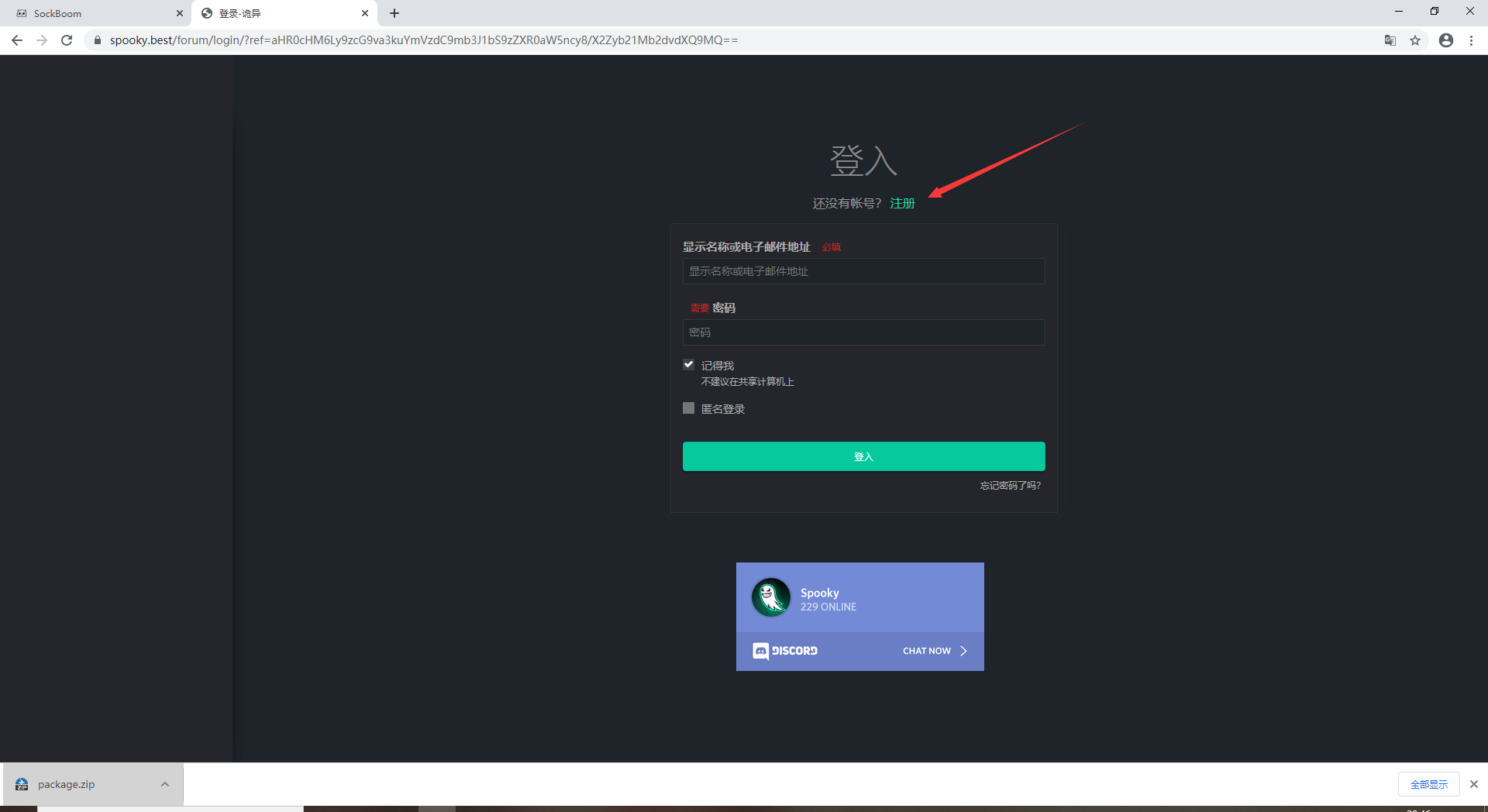Click the green 登入 sign-in button
The width and height of the screenshot is (1488, 812).
(x=863, y=456)
